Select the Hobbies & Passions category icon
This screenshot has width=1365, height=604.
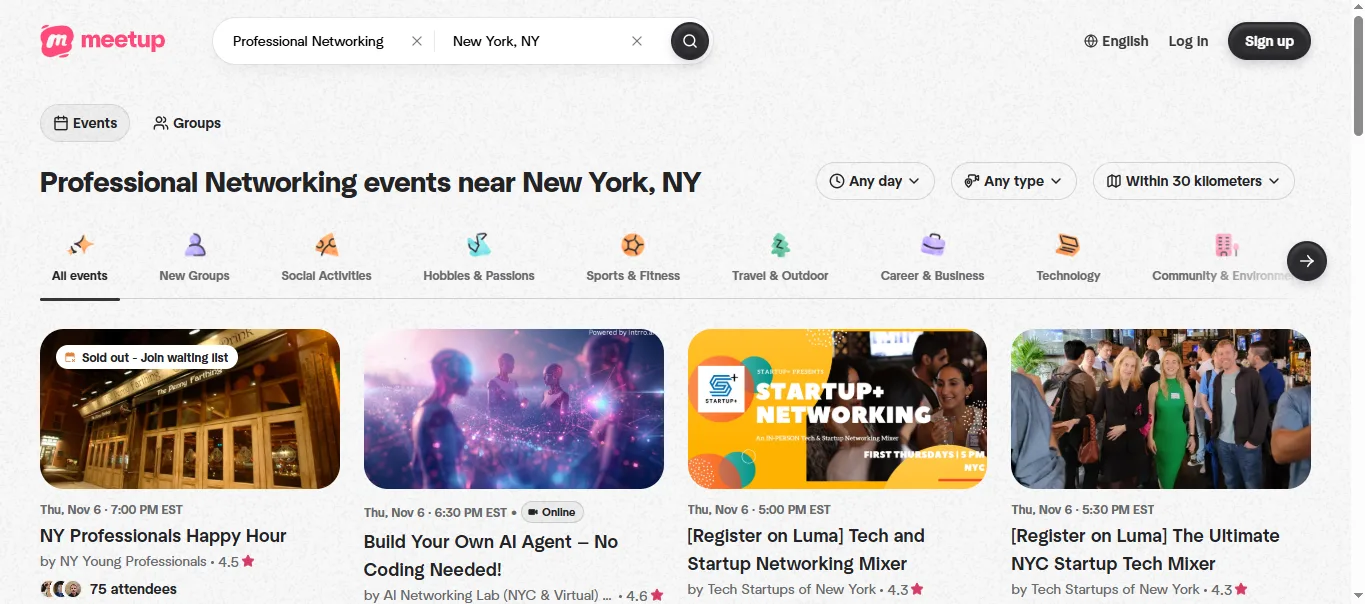click(x=479, y=245)
